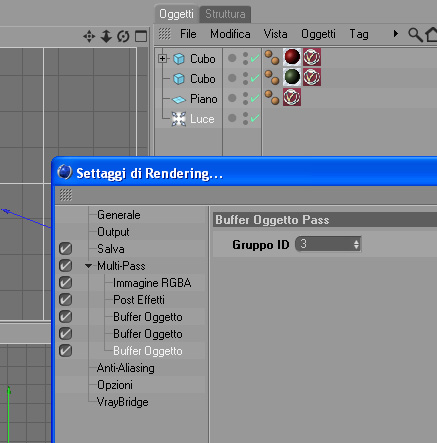Click the home icon in Object Manager
Image resolution: width=437 pixels, height=443 pixels.
click(431, 35)
